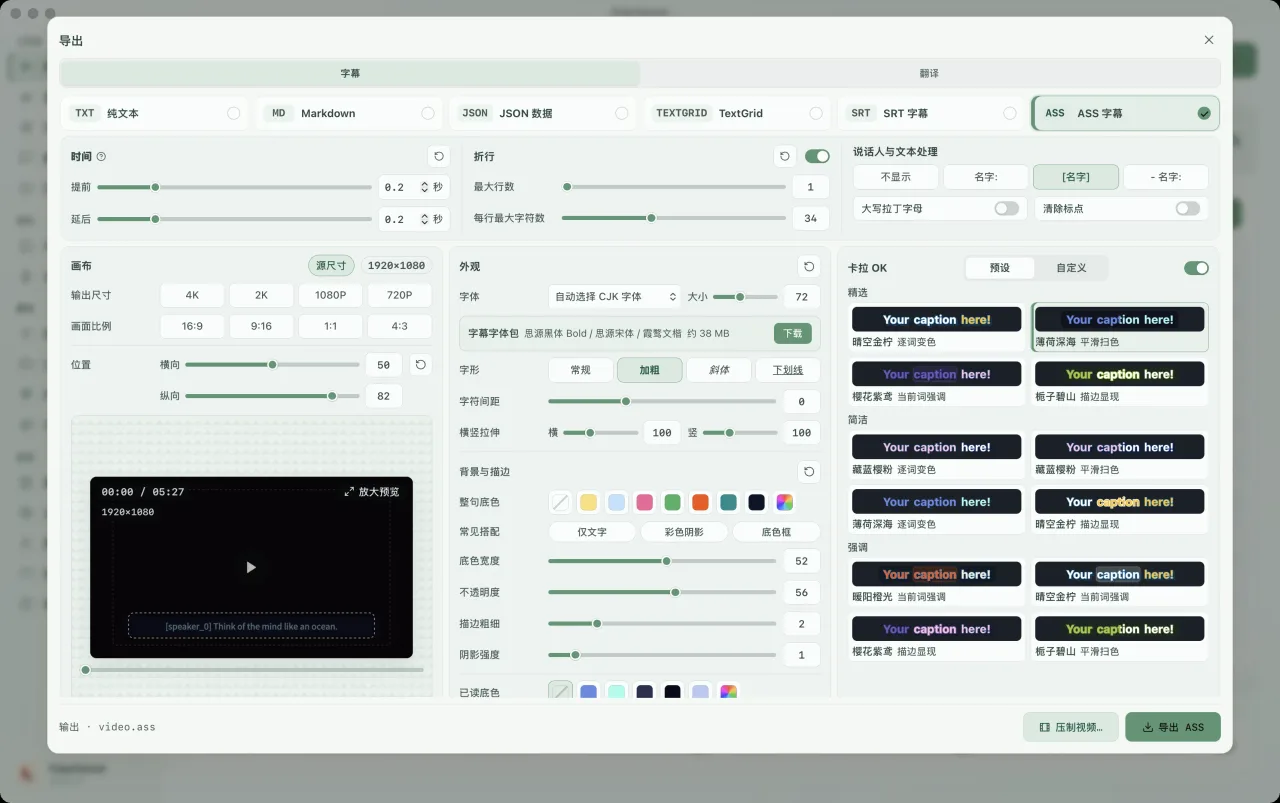The height and width of the screenshot is (803, 1280).
Task: Enable the 清除标点 switch
Action: (1188, 208)
